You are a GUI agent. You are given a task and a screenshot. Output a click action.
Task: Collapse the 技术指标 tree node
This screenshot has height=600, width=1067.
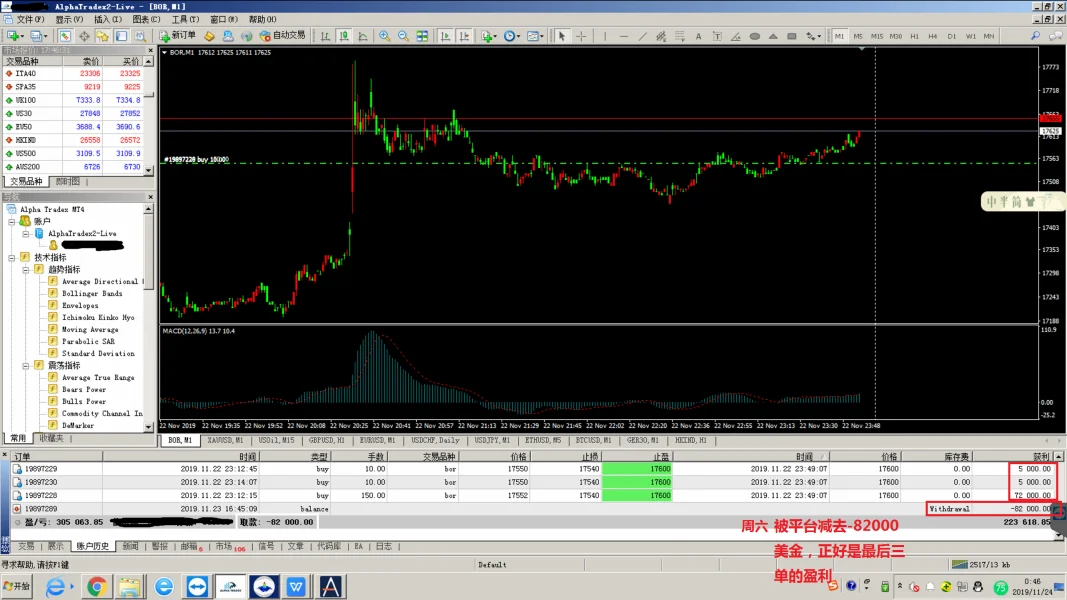tap(12, 257)
